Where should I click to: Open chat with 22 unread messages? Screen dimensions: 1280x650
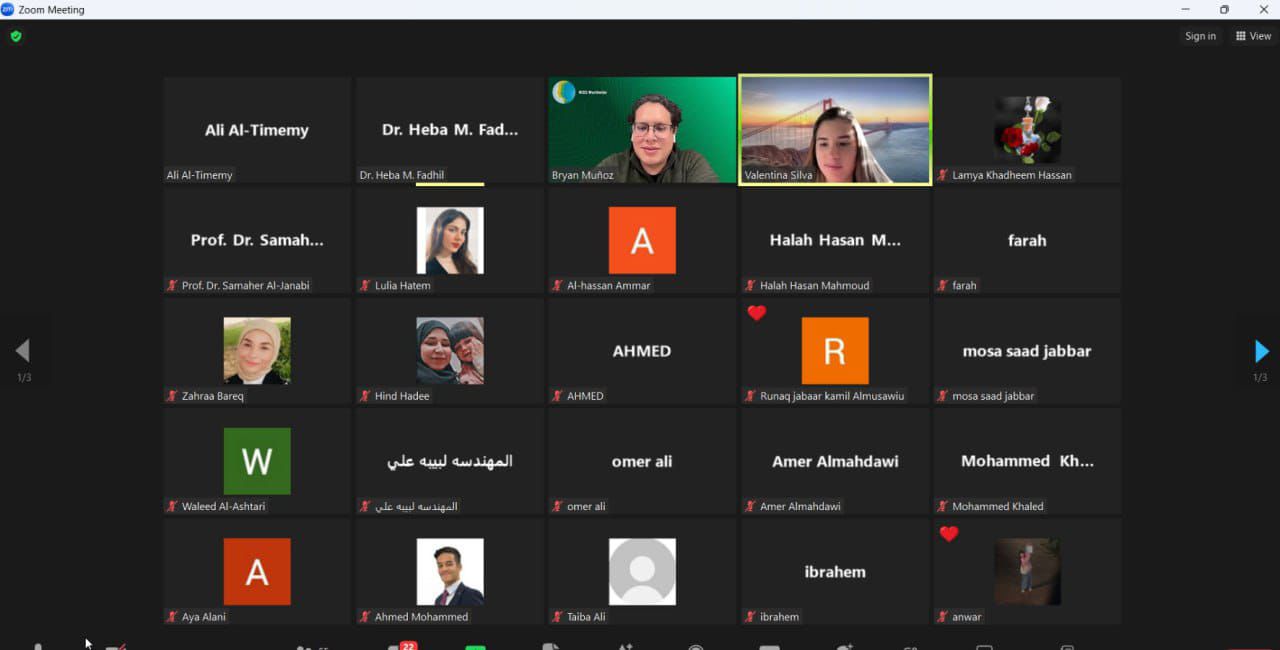point(398,646)
